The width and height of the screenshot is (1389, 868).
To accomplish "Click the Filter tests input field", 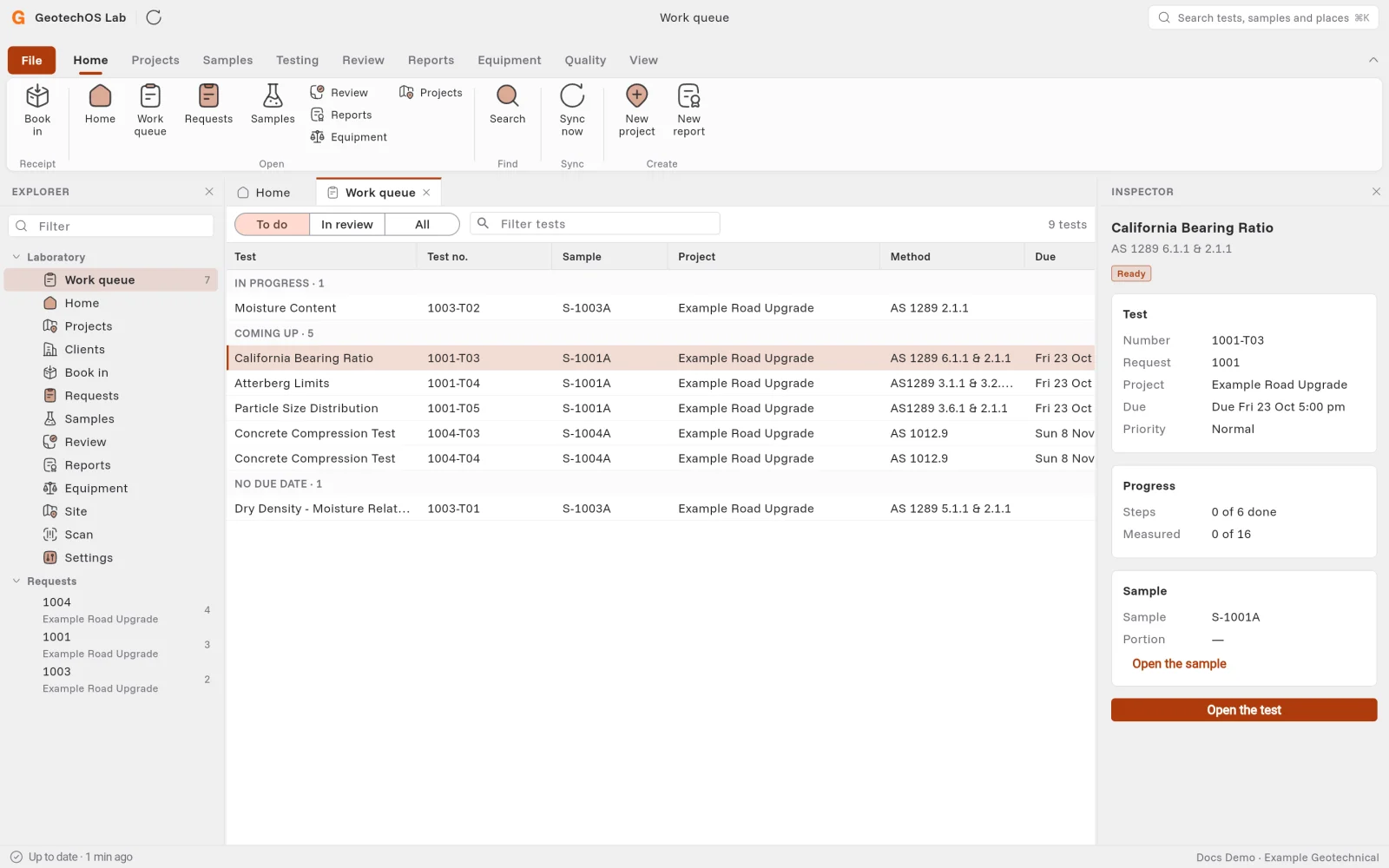I will pyautogui.click(x=595, y=224).
